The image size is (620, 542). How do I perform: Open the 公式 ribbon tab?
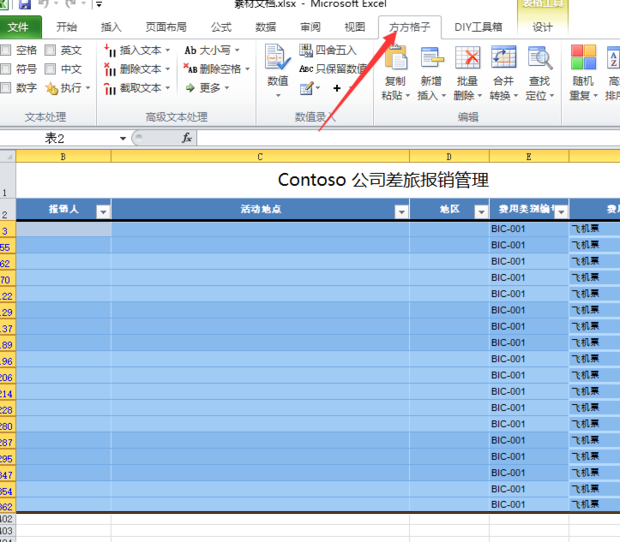click(x=221, y=27)
